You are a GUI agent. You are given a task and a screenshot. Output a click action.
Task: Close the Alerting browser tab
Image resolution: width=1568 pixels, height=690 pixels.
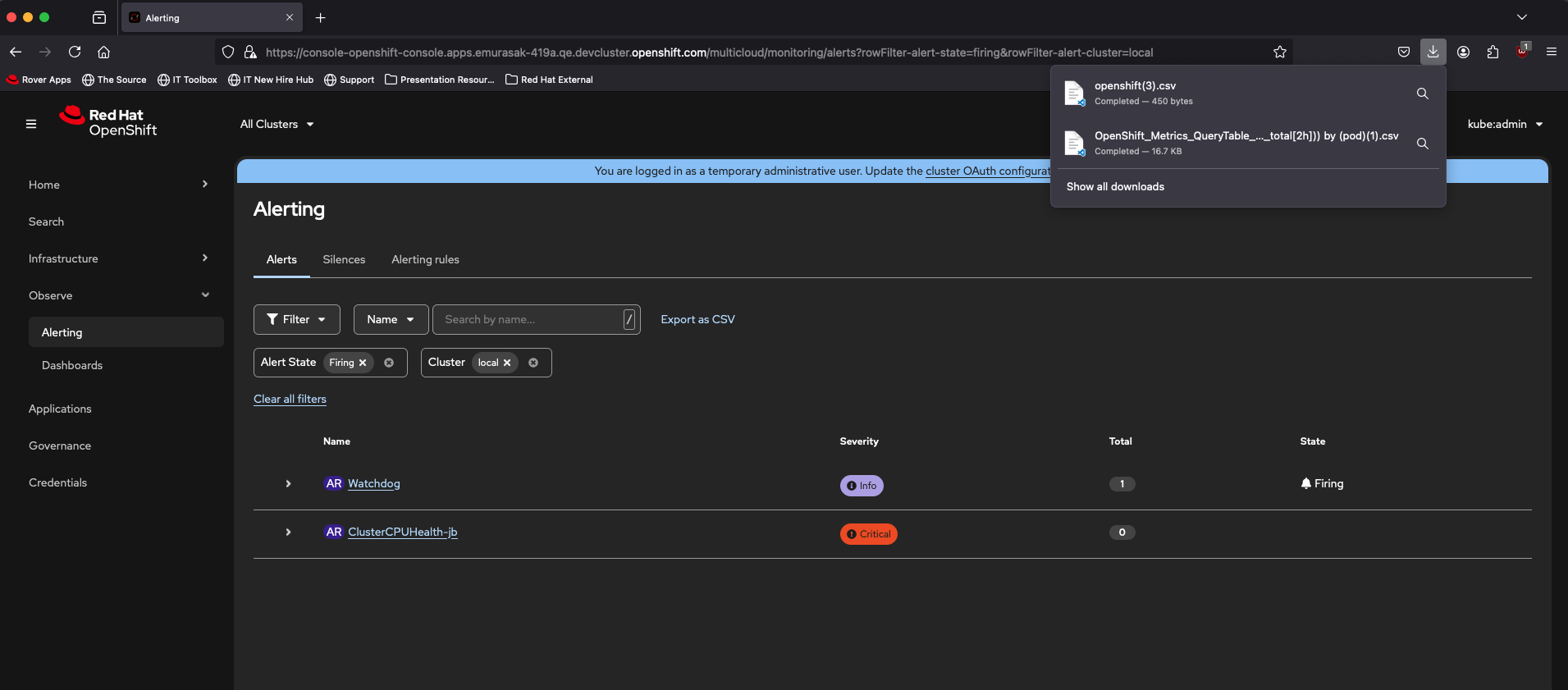tap(290, 17)
